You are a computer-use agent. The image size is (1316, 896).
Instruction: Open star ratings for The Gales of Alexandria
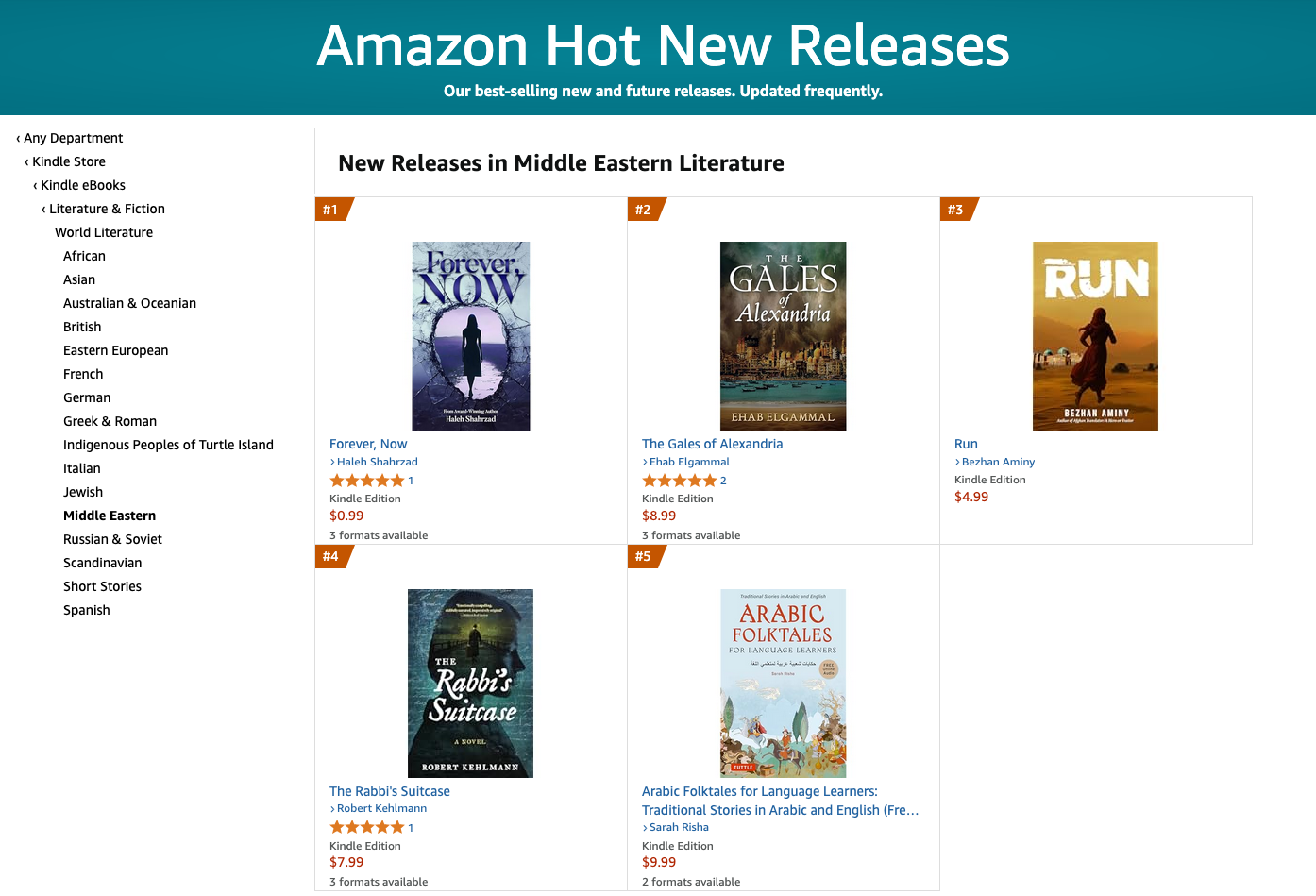[679, 481]
